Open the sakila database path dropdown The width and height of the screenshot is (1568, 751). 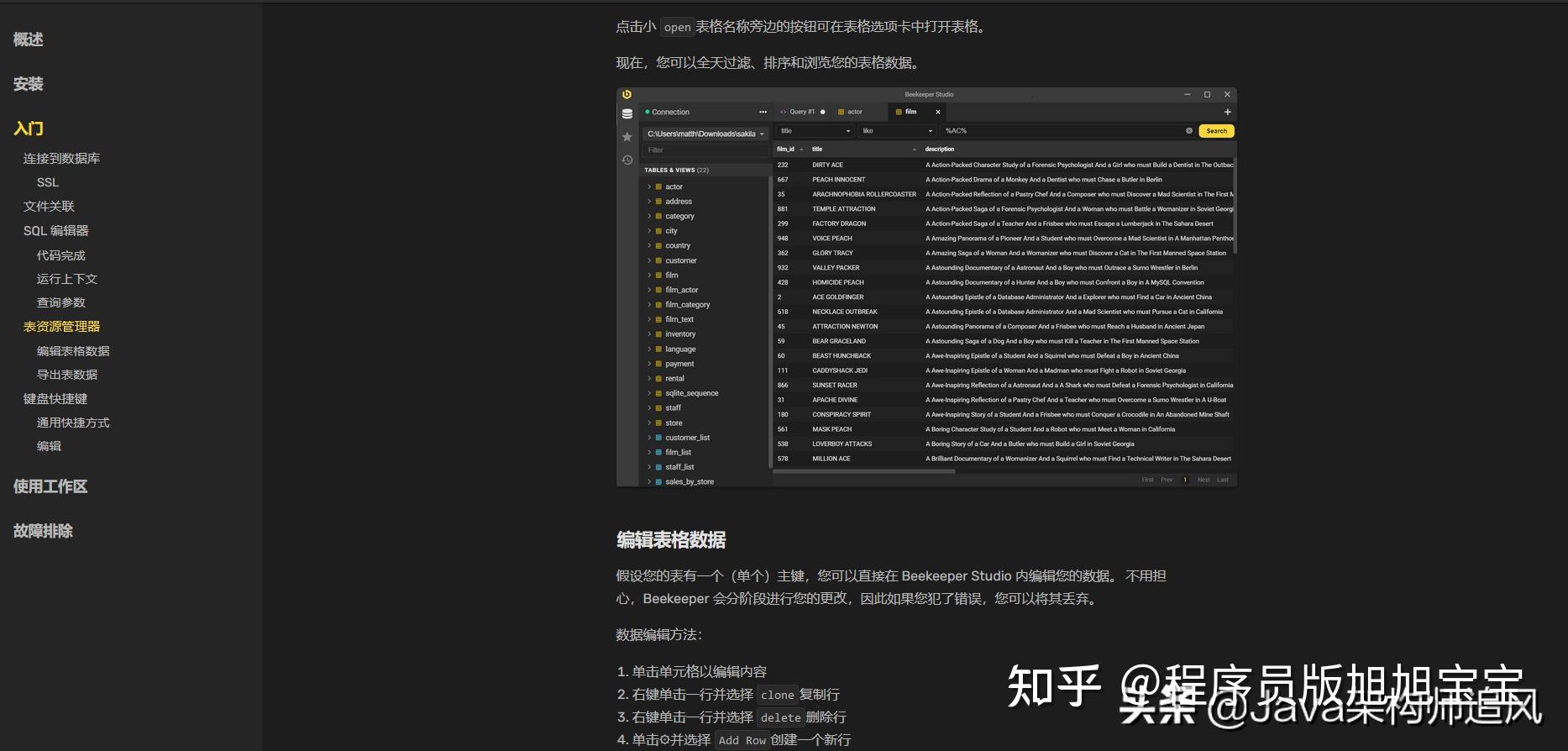pyautogui.click(x=705, y=134)
